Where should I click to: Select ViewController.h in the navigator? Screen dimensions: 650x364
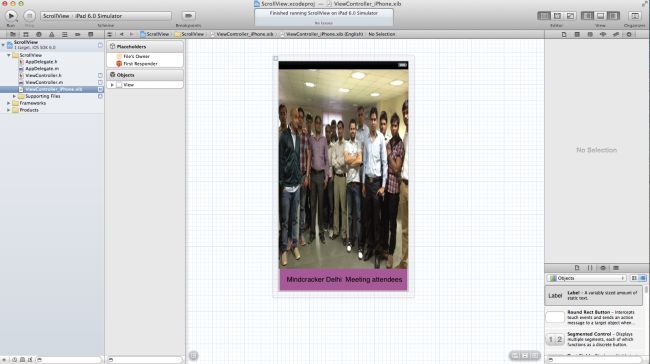[x=52, y=75]
